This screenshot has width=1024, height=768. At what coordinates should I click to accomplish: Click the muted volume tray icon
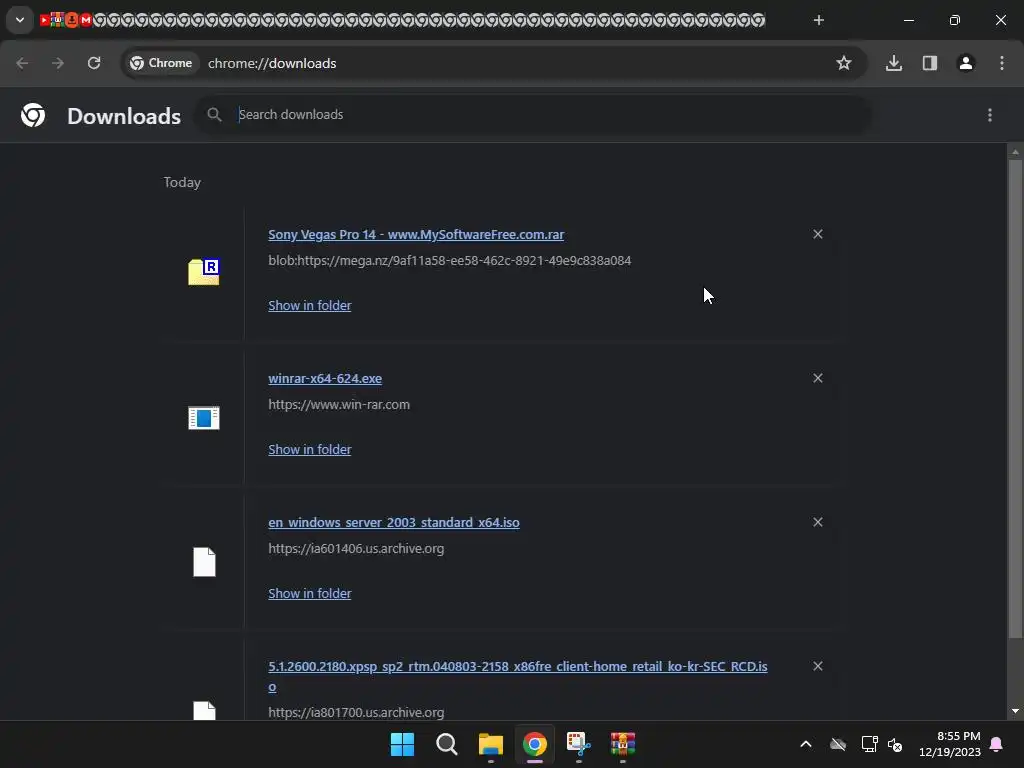click(895, 744)
